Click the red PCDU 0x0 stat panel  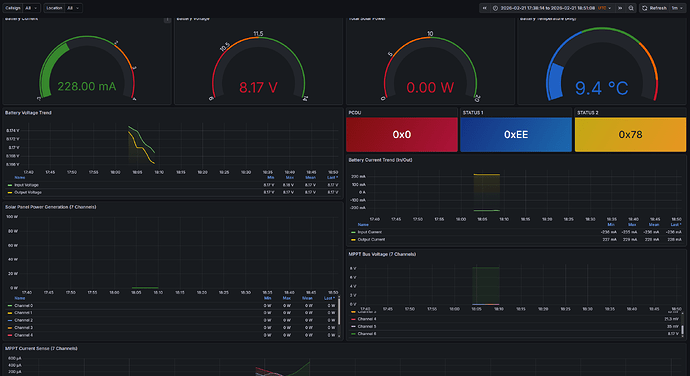(x=402, y=135)
